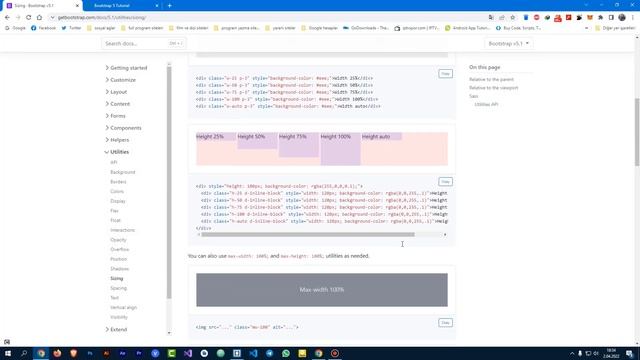Image resolution: width=640 pixels, height=360 pixels.
Task: Open the Chrome profile avatar
Action: 622,18
